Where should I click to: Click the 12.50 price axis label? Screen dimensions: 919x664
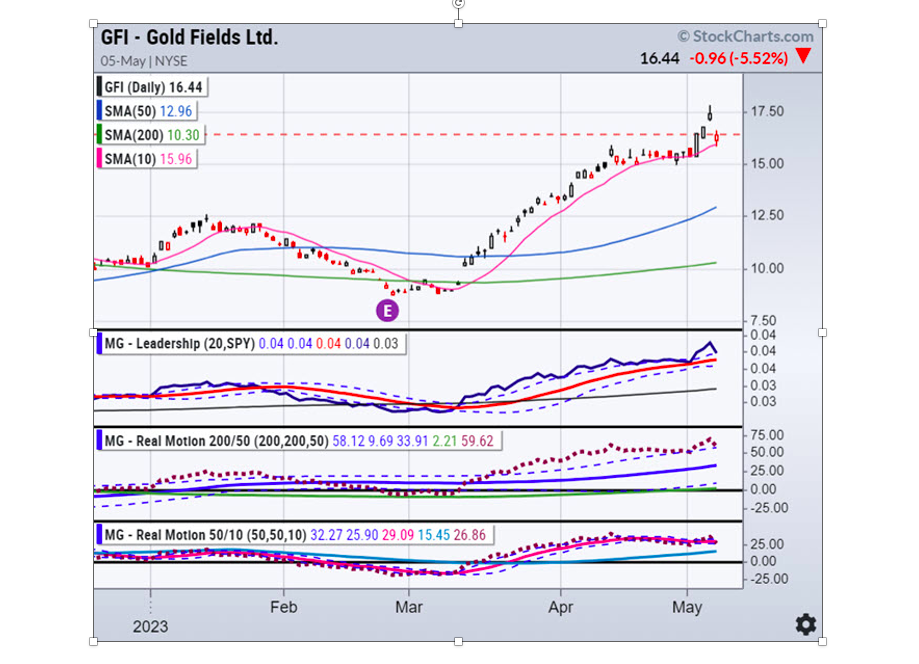767,215
